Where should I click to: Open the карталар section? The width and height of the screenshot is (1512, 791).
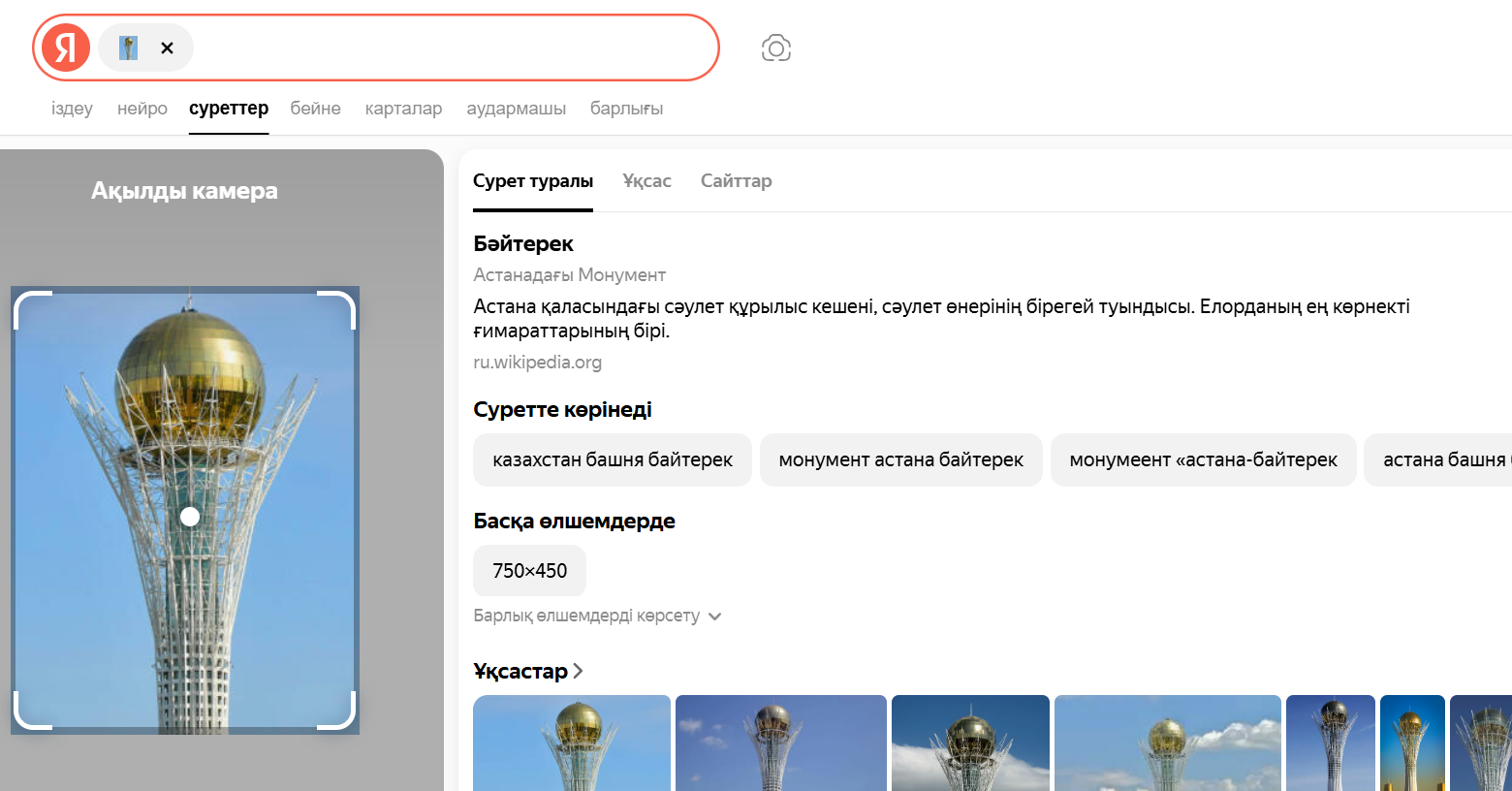coord(403,109)
